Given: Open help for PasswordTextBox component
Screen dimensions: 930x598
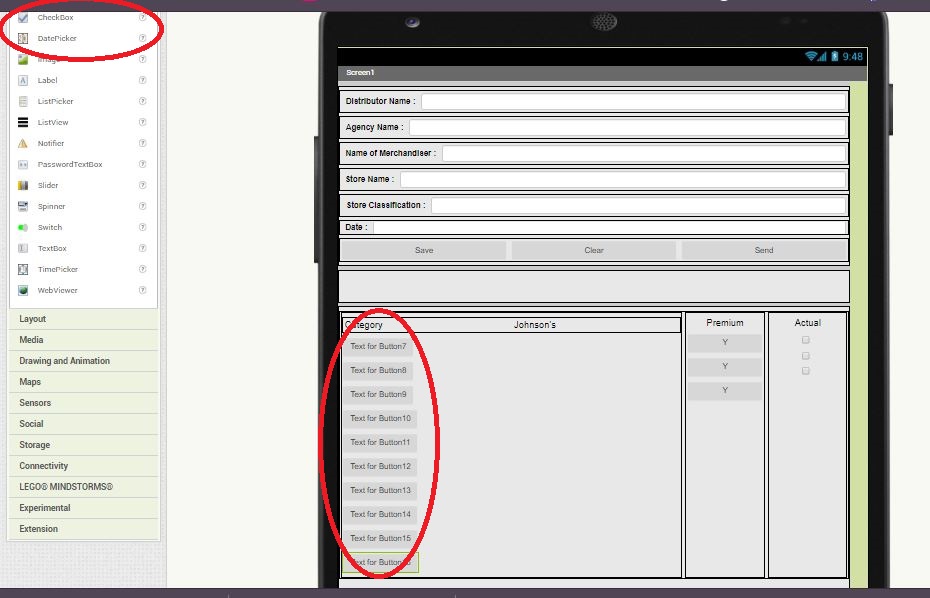Looking at the screenshot, I should [x=143, y=164].
